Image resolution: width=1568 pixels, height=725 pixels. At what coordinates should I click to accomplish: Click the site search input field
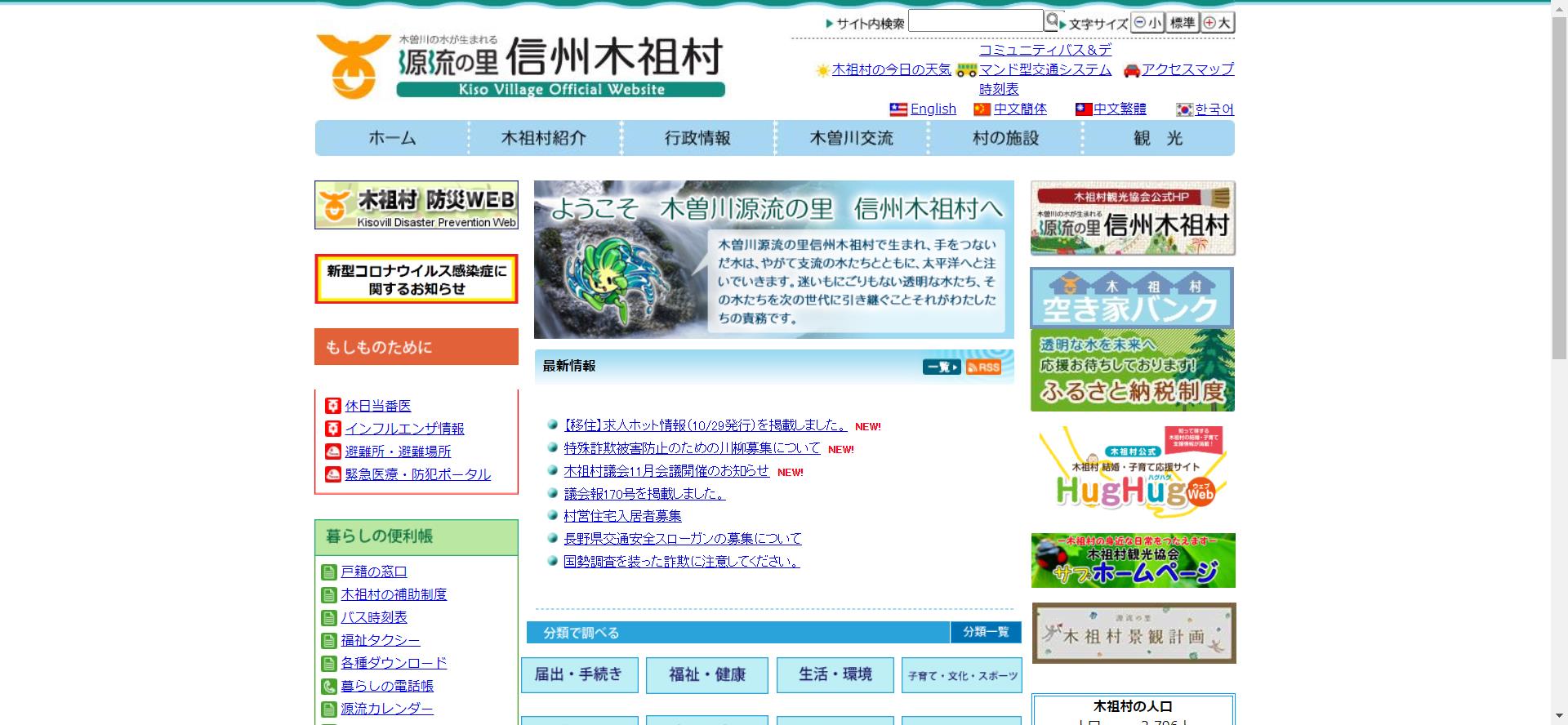(975, 21)
